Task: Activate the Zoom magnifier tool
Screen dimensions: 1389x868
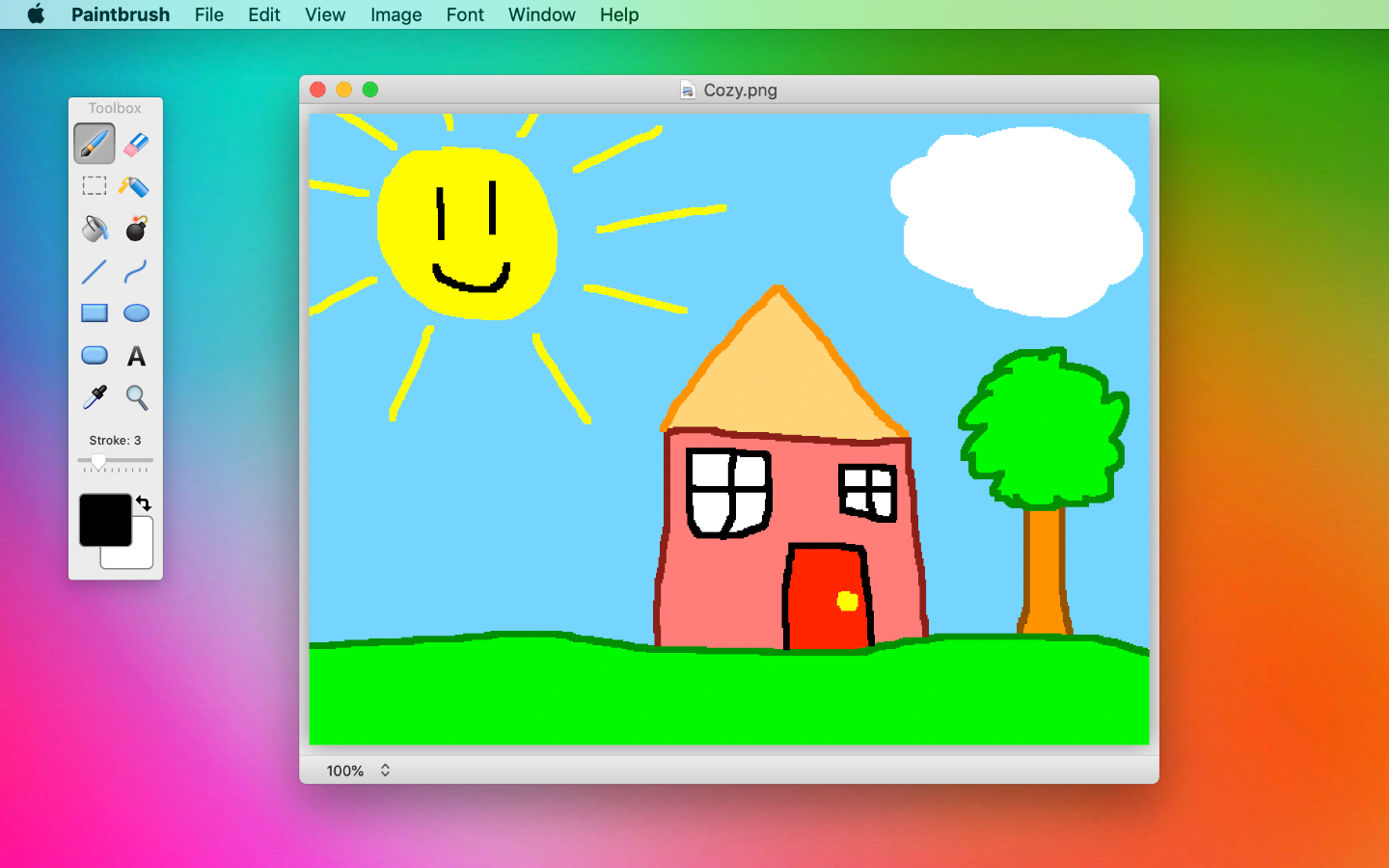Action: 136,397
